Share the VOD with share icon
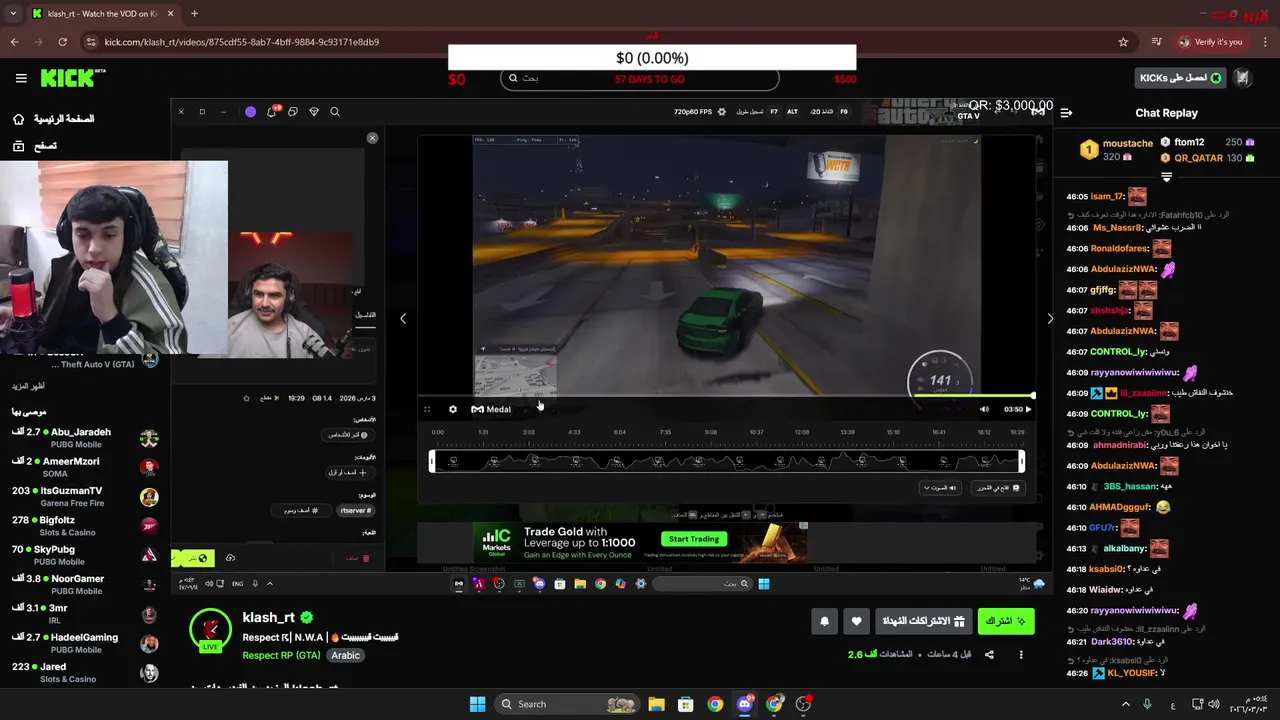This screenshot has width=1280, height=720. [x=989, y=655]
